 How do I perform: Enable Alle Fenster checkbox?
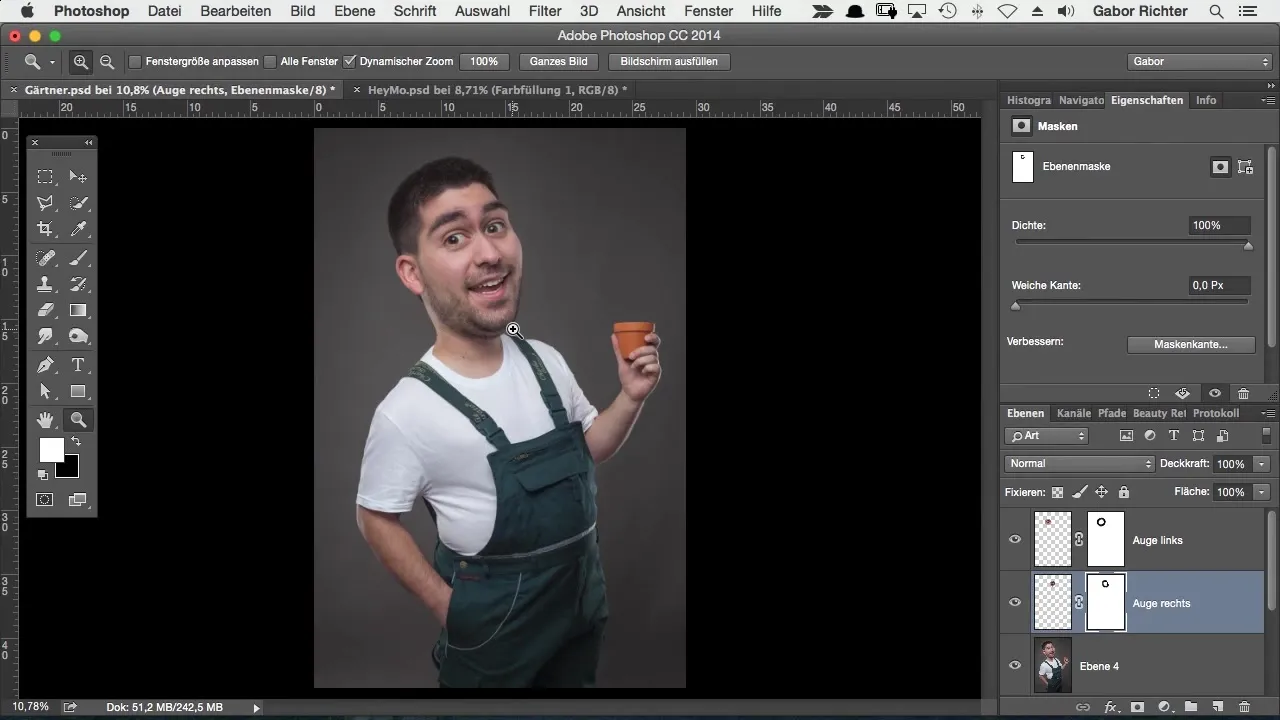pos(270,62)
